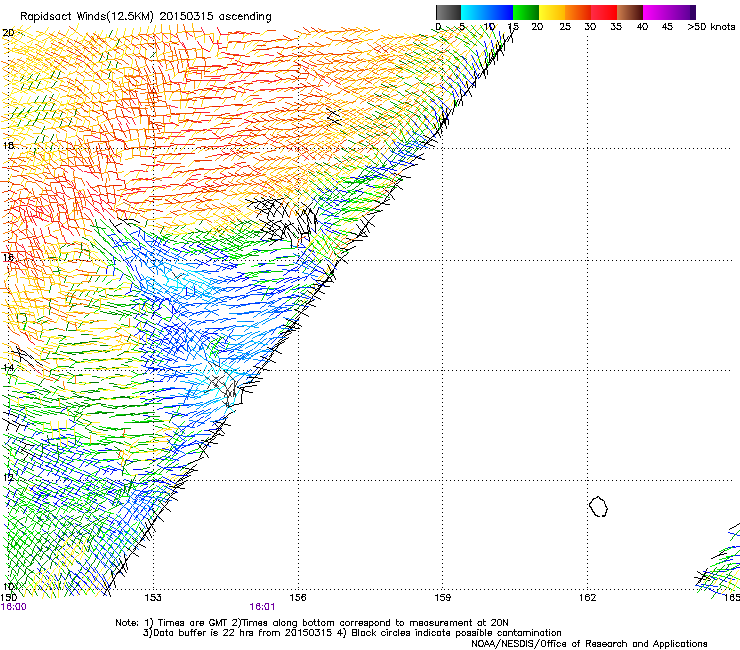Click the legend label '25'
The height and width of the screenshot is (650, 740).
click(565, 27)
